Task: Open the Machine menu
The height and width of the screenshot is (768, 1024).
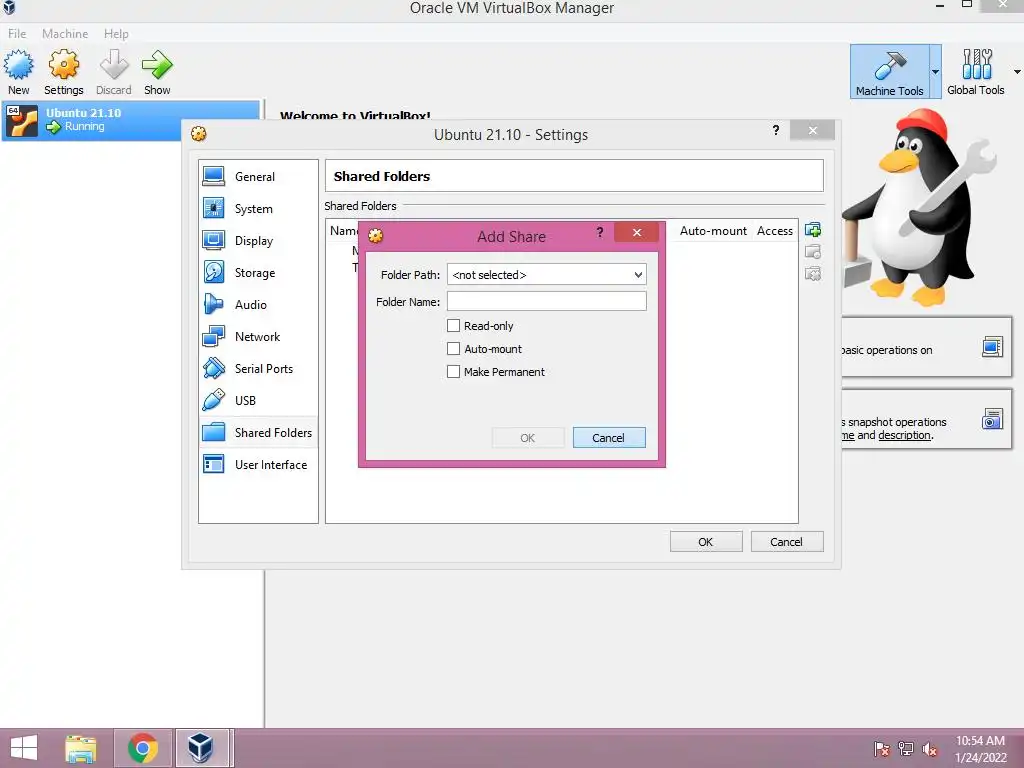Action: click(65, 33)
